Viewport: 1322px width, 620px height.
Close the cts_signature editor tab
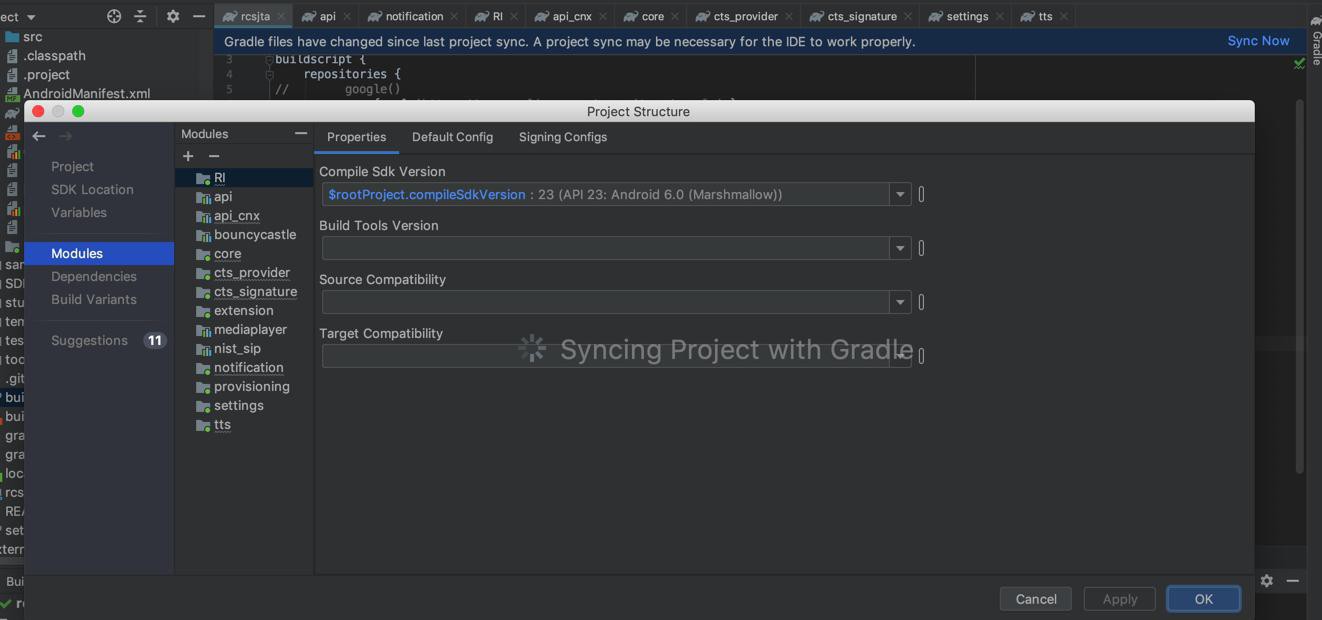[908, 16]
